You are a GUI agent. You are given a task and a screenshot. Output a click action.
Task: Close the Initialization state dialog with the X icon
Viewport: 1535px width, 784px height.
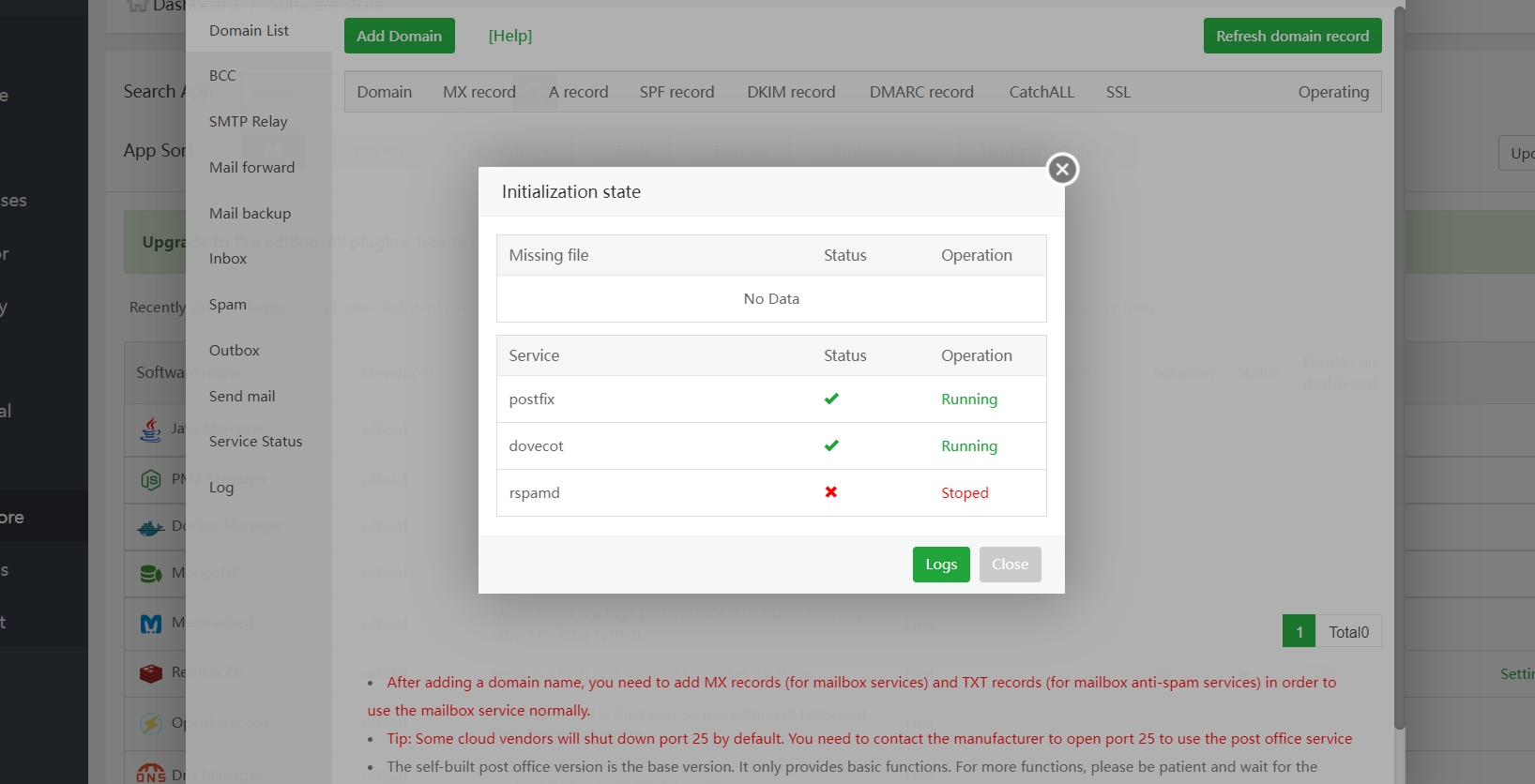(1062, 169)
